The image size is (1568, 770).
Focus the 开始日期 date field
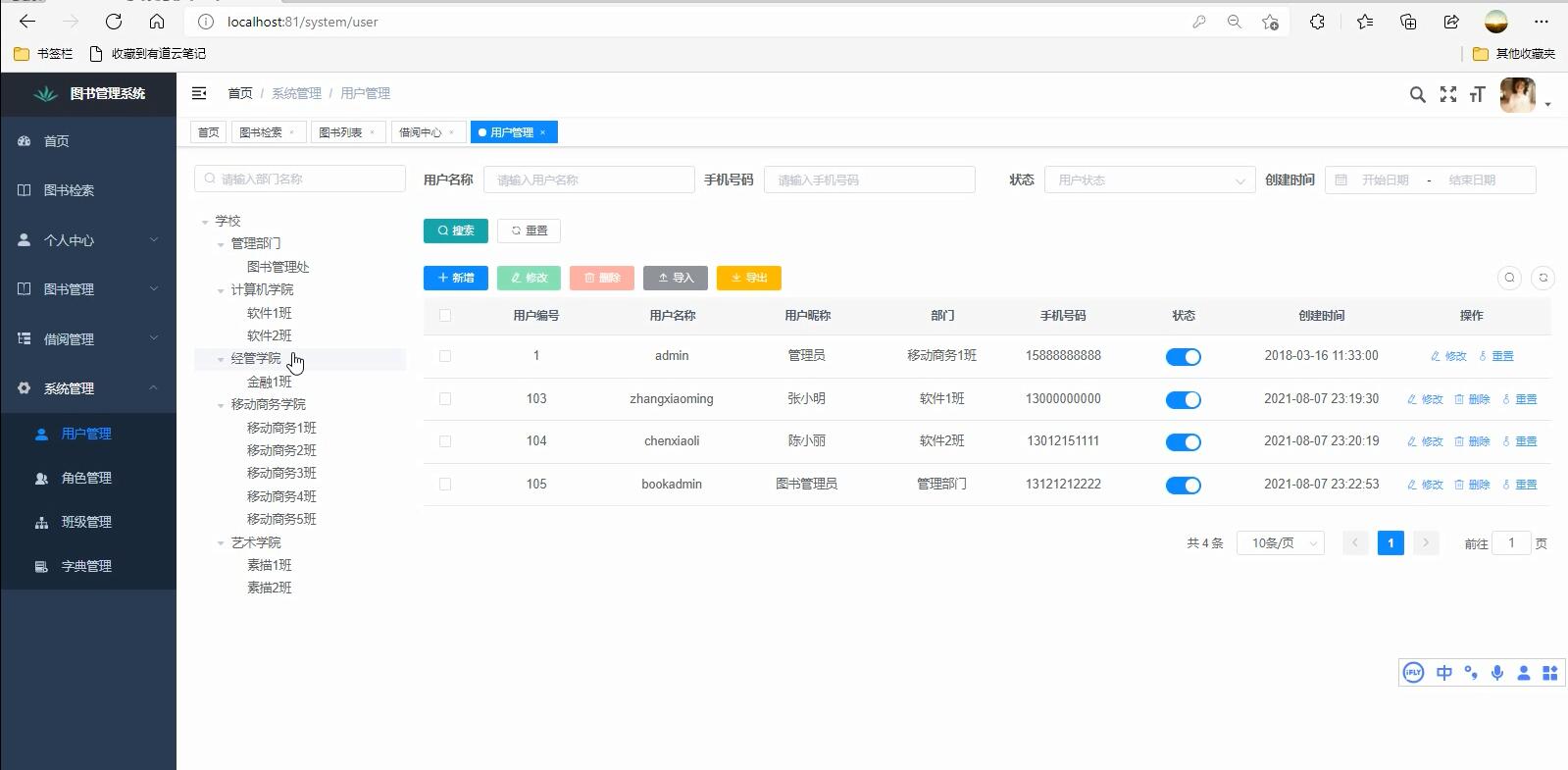click(x=1385, y=180)
